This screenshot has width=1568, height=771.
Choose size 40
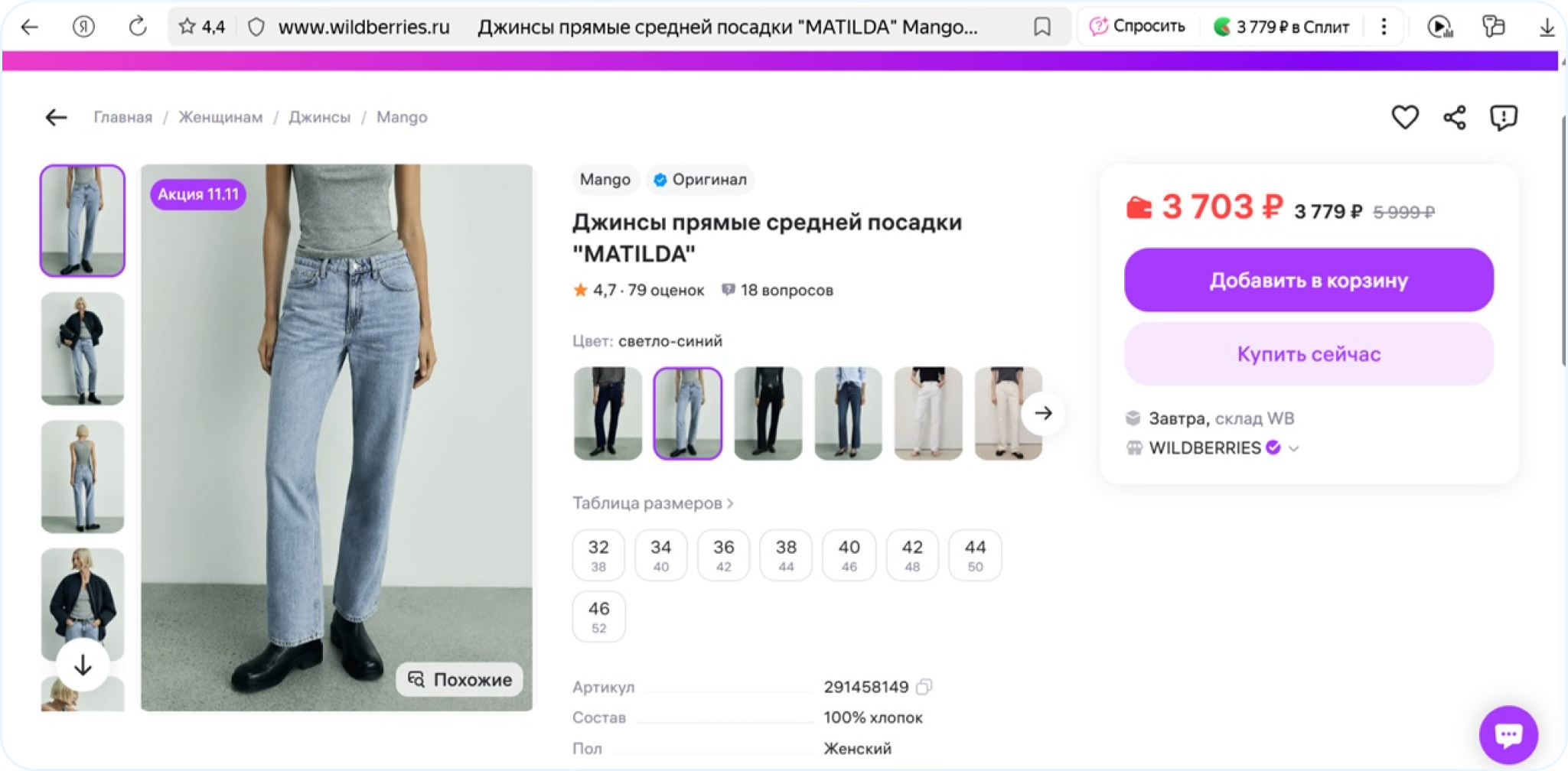pos(849,555)
